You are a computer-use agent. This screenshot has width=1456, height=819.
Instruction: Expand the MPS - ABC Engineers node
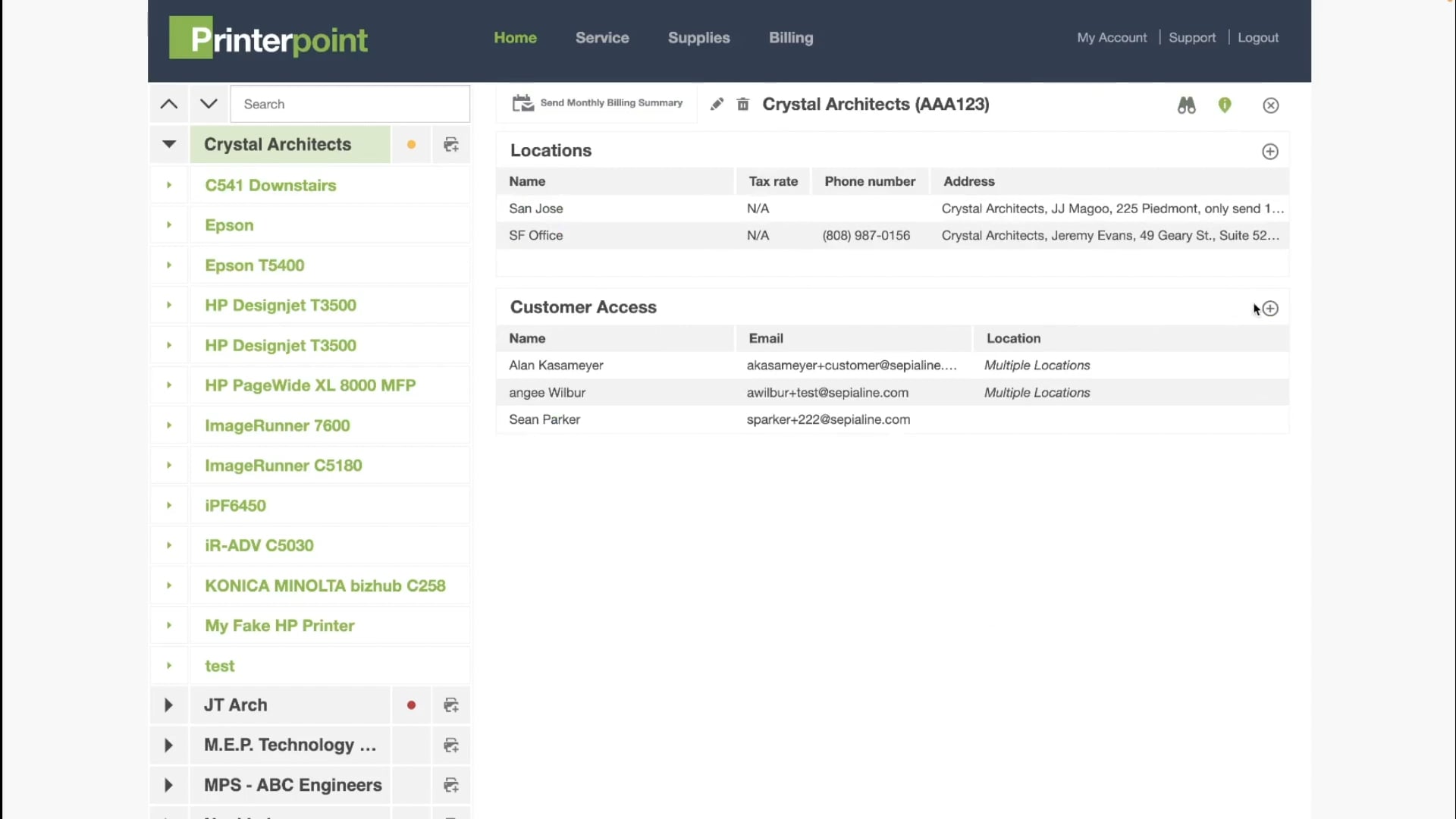click(168, 786)
